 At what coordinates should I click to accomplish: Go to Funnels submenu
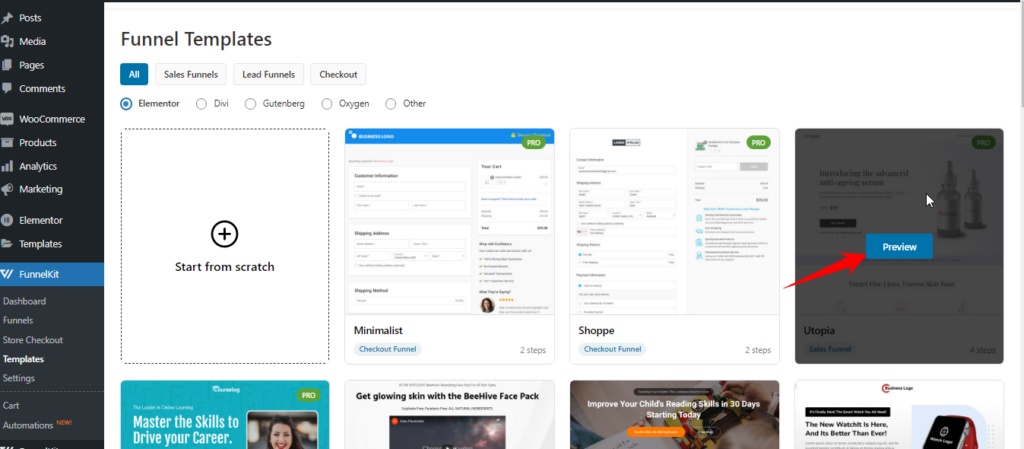(x=18, y=320)
